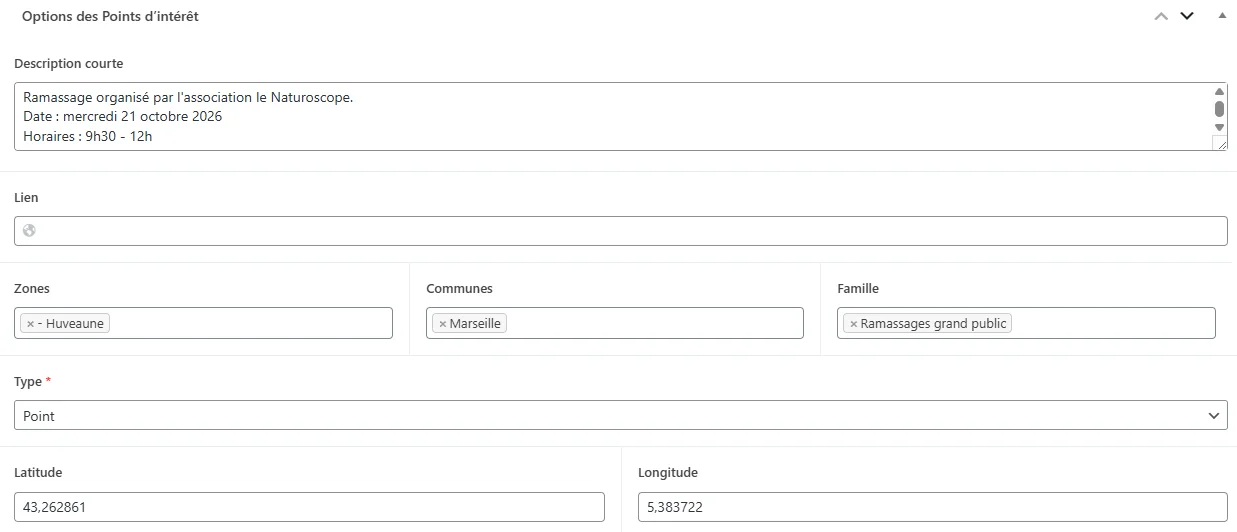1237x532 pixels.
Task: Open the Communes select field
Action: click(615, 323)
